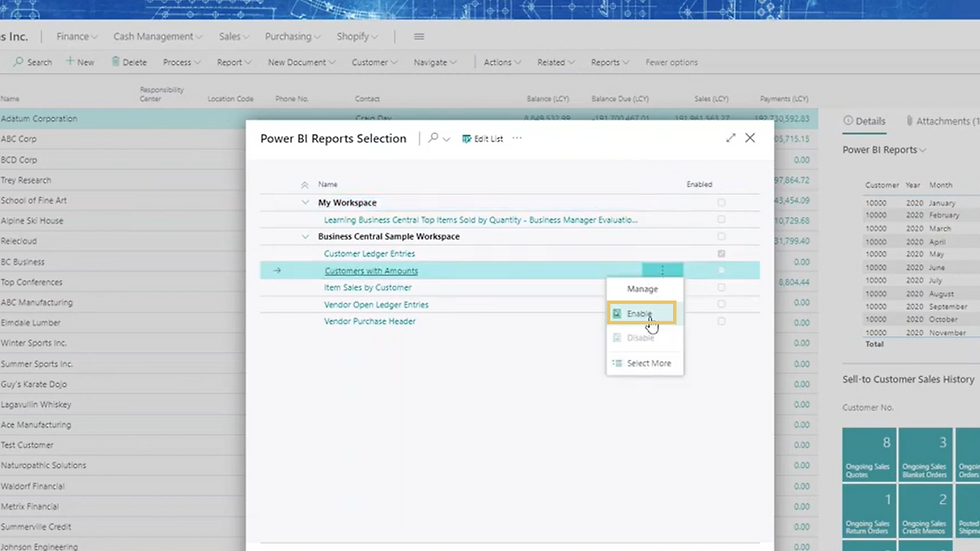Open Learning Business Central Top Items Sold report

[481, 220]
